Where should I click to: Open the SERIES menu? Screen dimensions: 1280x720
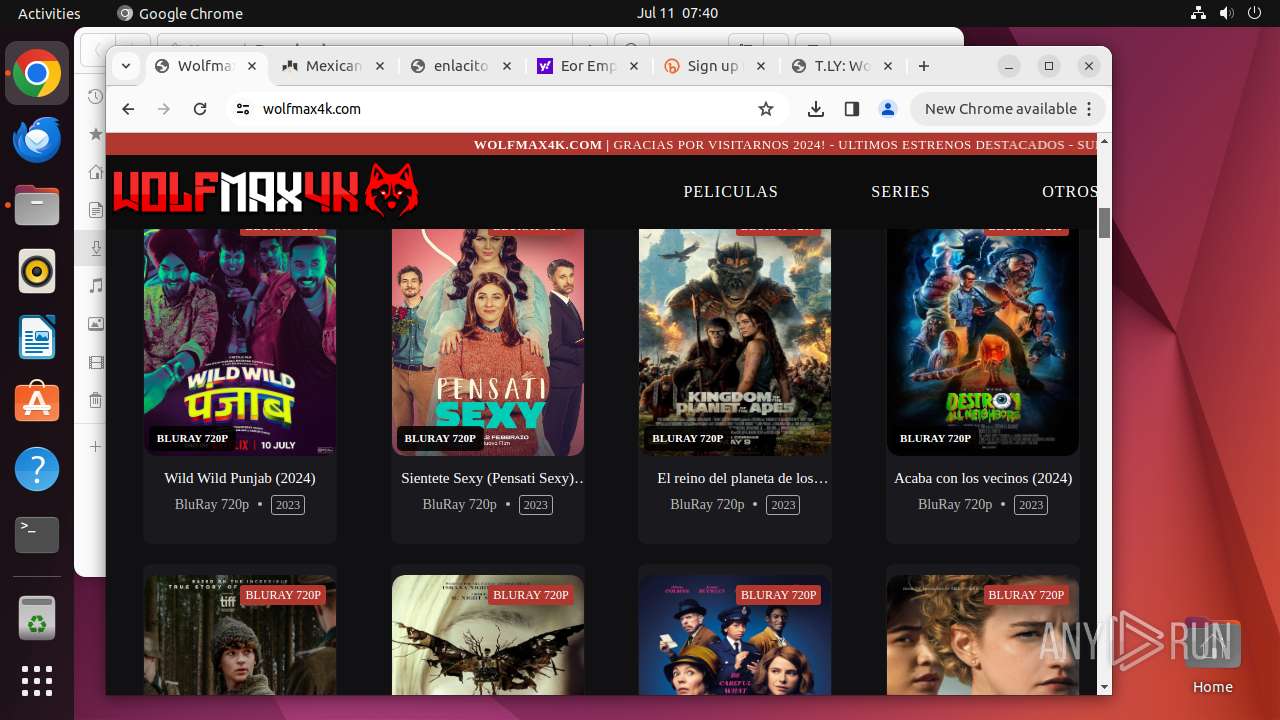900,191
